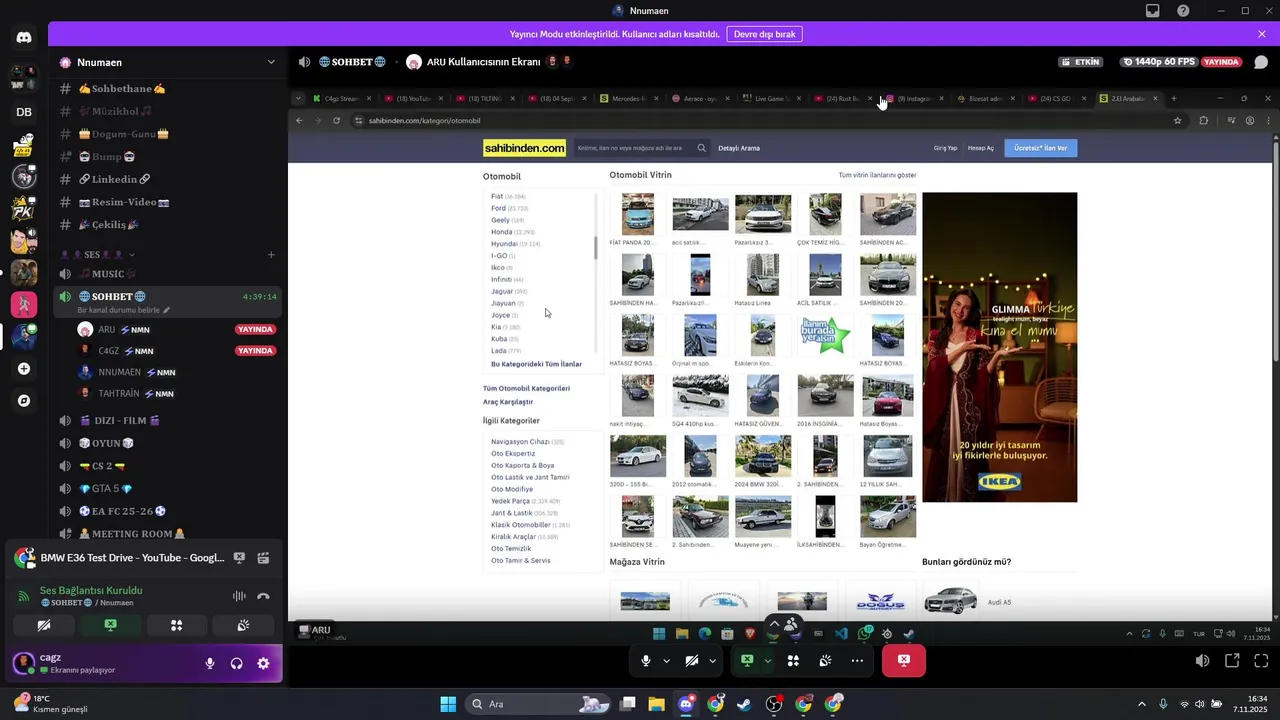The height and width of the screenshot is (720, 1280).
Task: Mute microphone in the user panel
Action: coord(210,663)
